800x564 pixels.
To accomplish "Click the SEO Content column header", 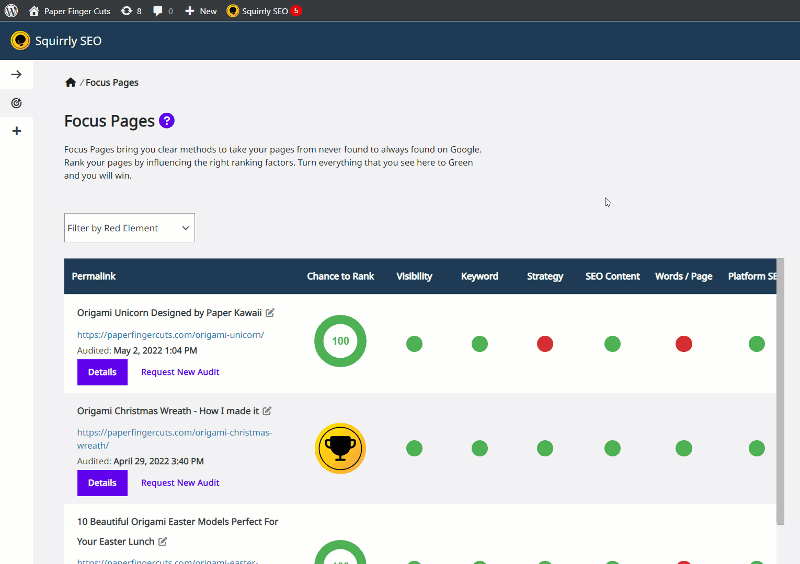I will coord(612,276).
